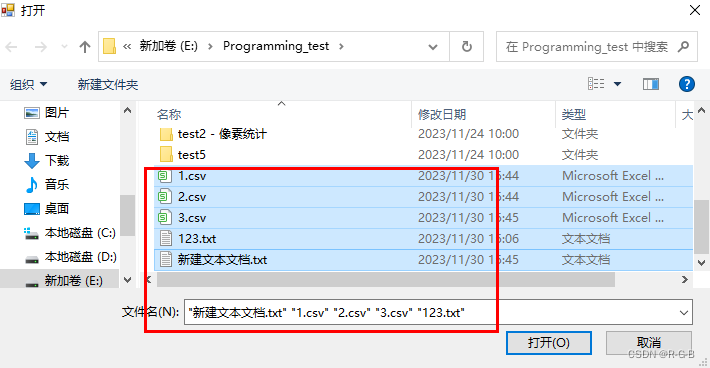Sort by 类型 column header
Image resolution: width=710 pixels, height=368 pixels.
click(574, 115)
